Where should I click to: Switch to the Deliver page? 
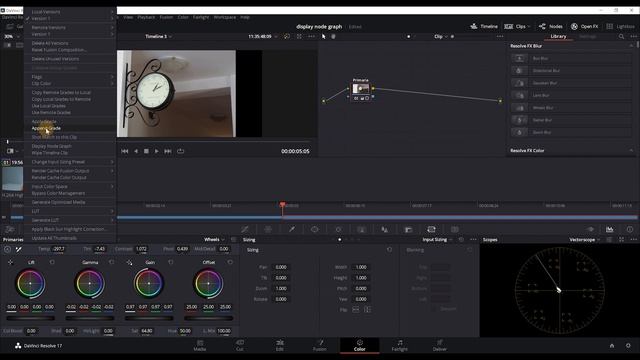[x=440, y=345]
